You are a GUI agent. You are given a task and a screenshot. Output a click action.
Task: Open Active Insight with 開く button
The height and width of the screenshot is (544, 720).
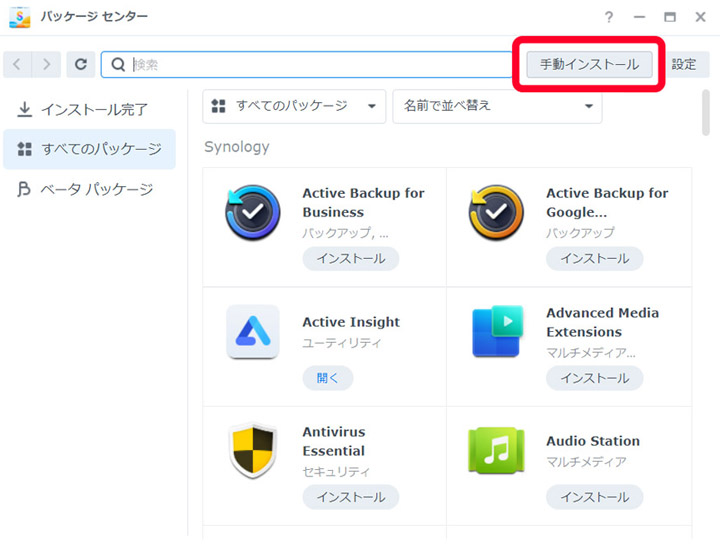[x=328, y=378]
